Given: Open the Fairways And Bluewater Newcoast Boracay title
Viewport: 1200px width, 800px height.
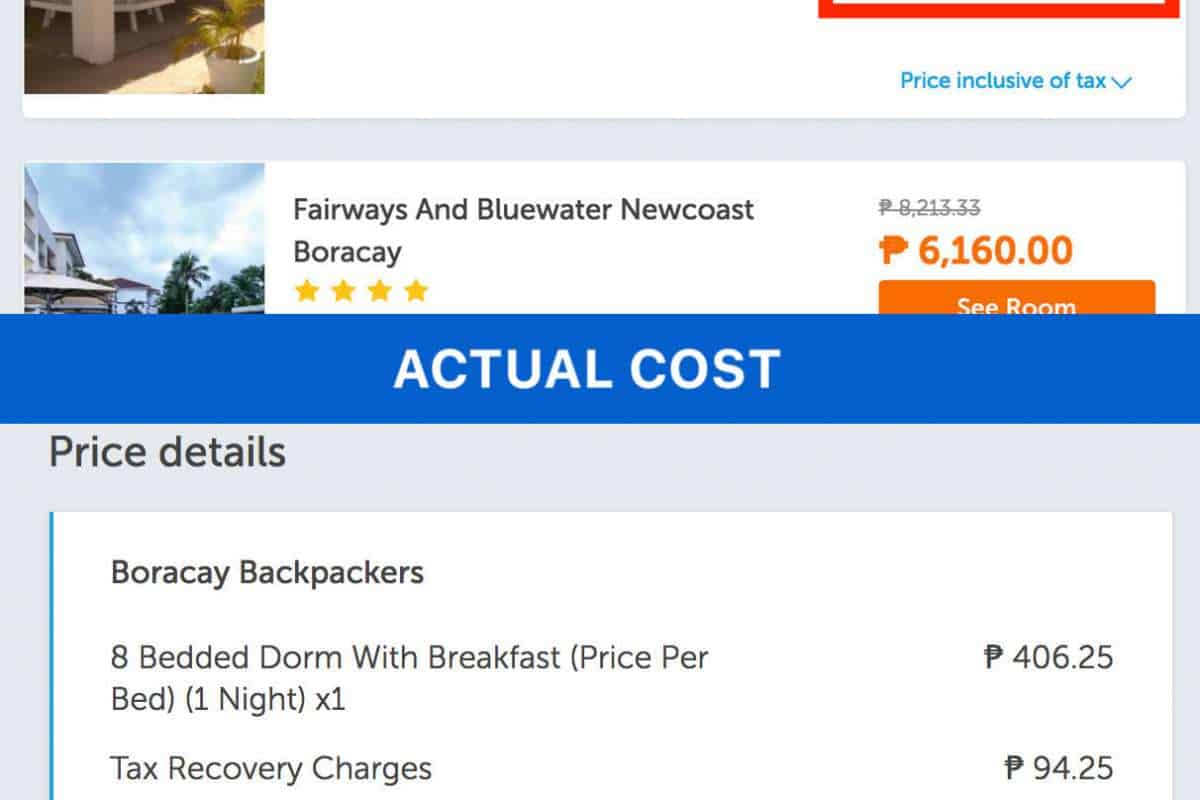Looking at the screenshot, I should (523, 230).
